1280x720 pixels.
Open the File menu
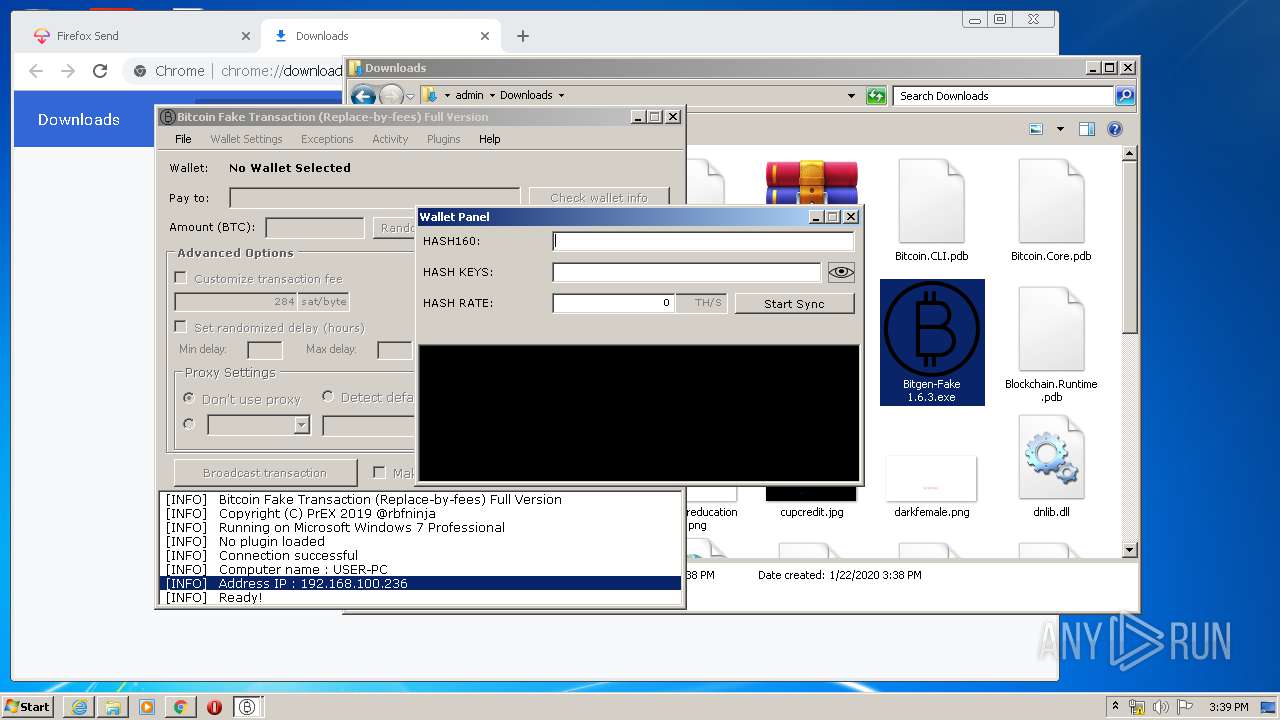[183, 139]
